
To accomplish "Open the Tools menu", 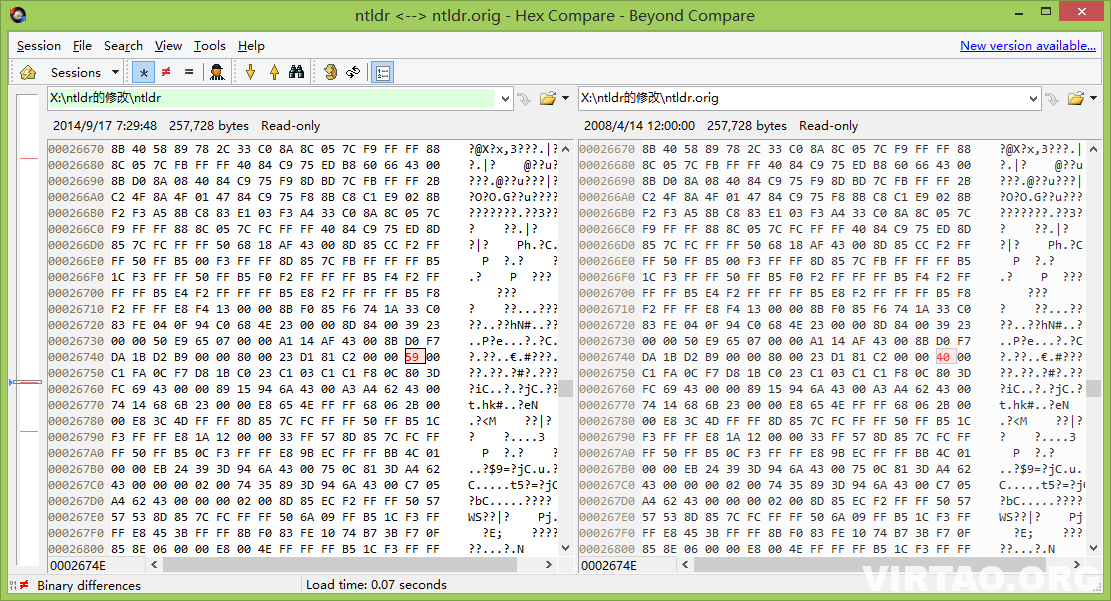I will pos(210,45).
